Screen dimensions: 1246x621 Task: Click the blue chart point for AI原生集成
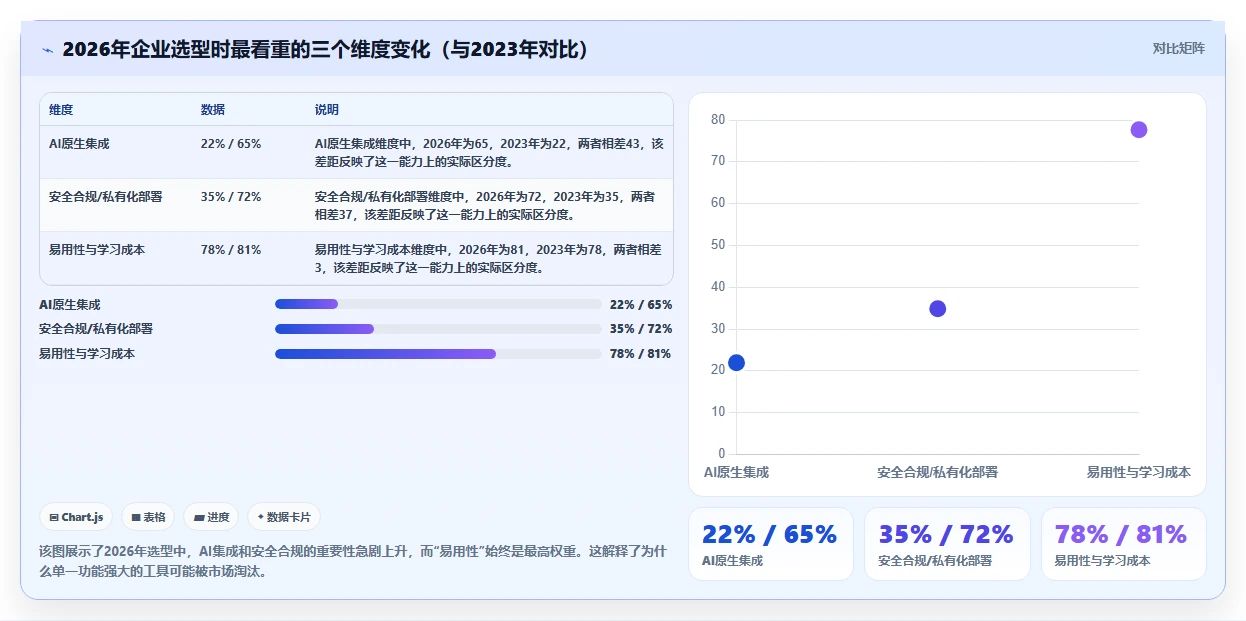click(736, 362)
